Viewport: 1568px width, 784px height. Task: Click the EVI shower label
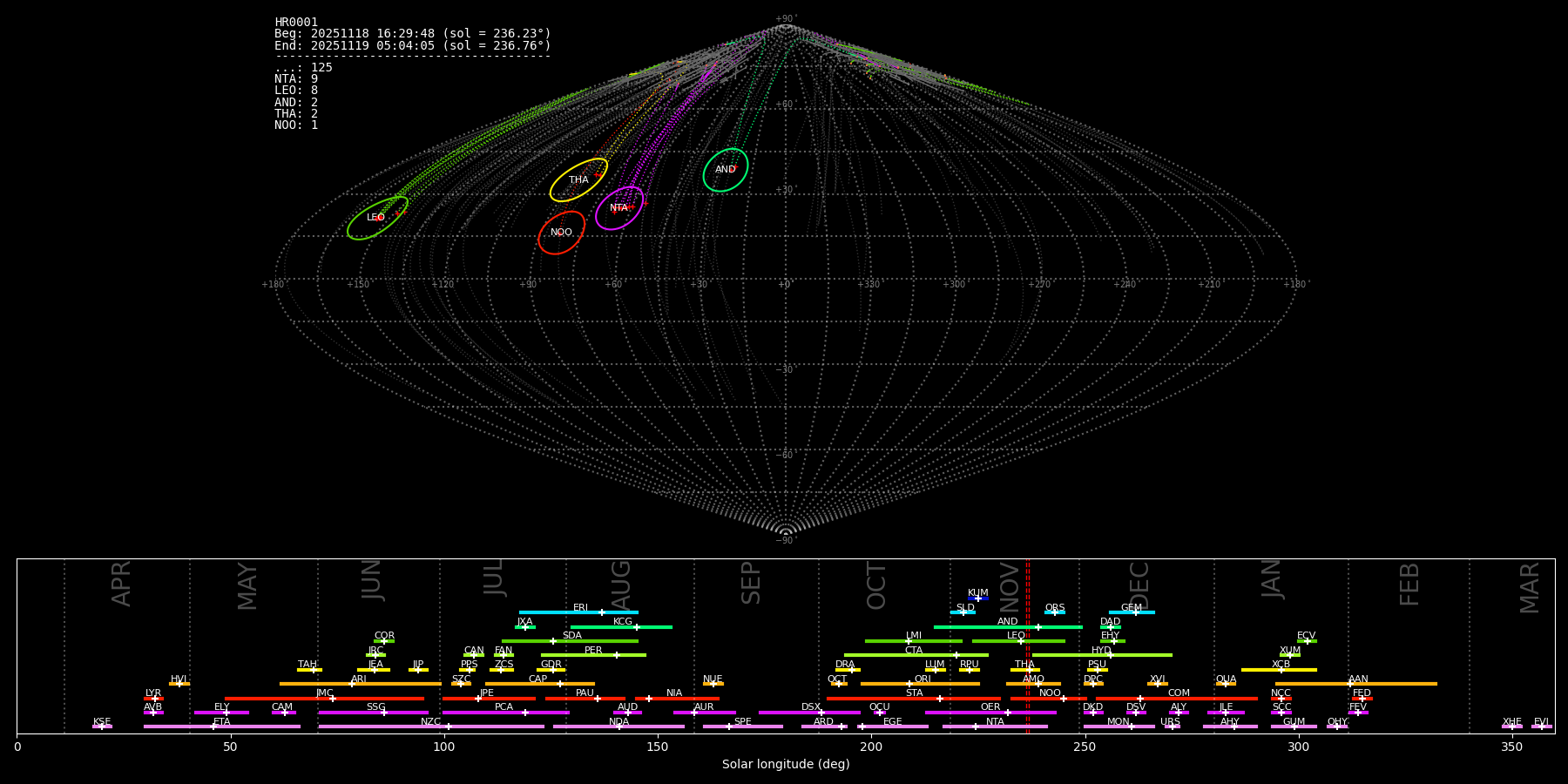pos(1541,722)
